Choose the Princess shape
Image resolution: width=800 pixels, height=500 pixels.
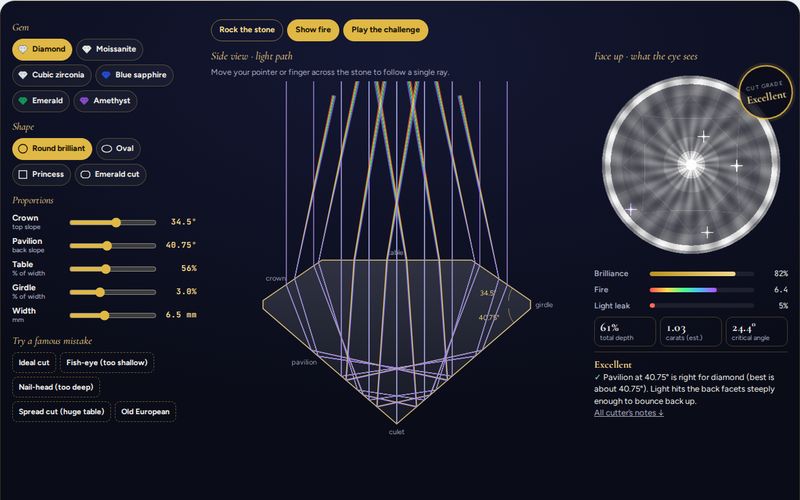click(41, 174)
